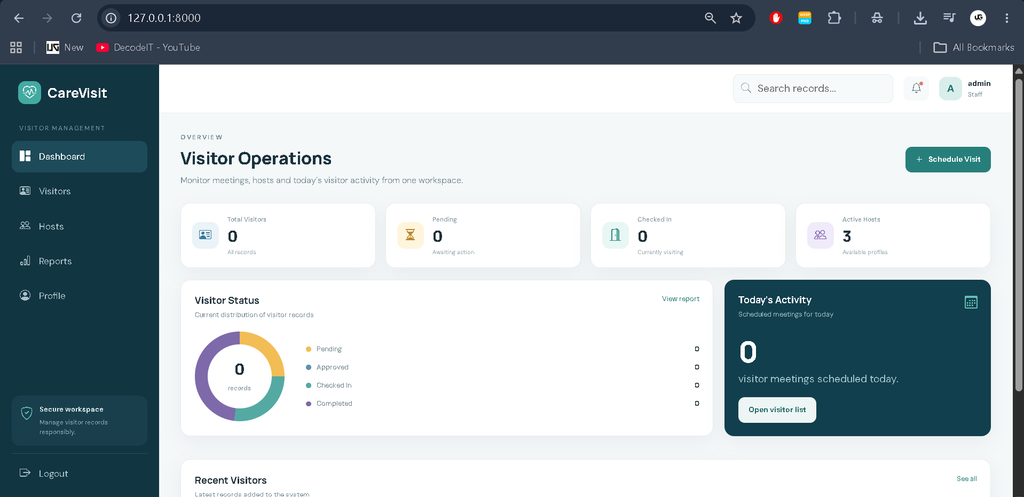The width and height of the screenshot is (1024, 497).
Task: Open the See all link in Recent Visitors
Action: (967, 479)
